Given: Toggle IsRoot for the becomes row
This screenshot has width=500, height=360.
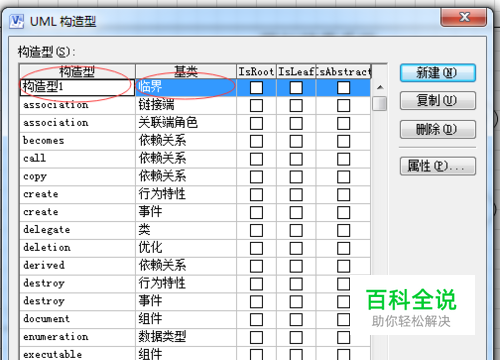Looking at the screenshot, I should (x=256, y=141).
